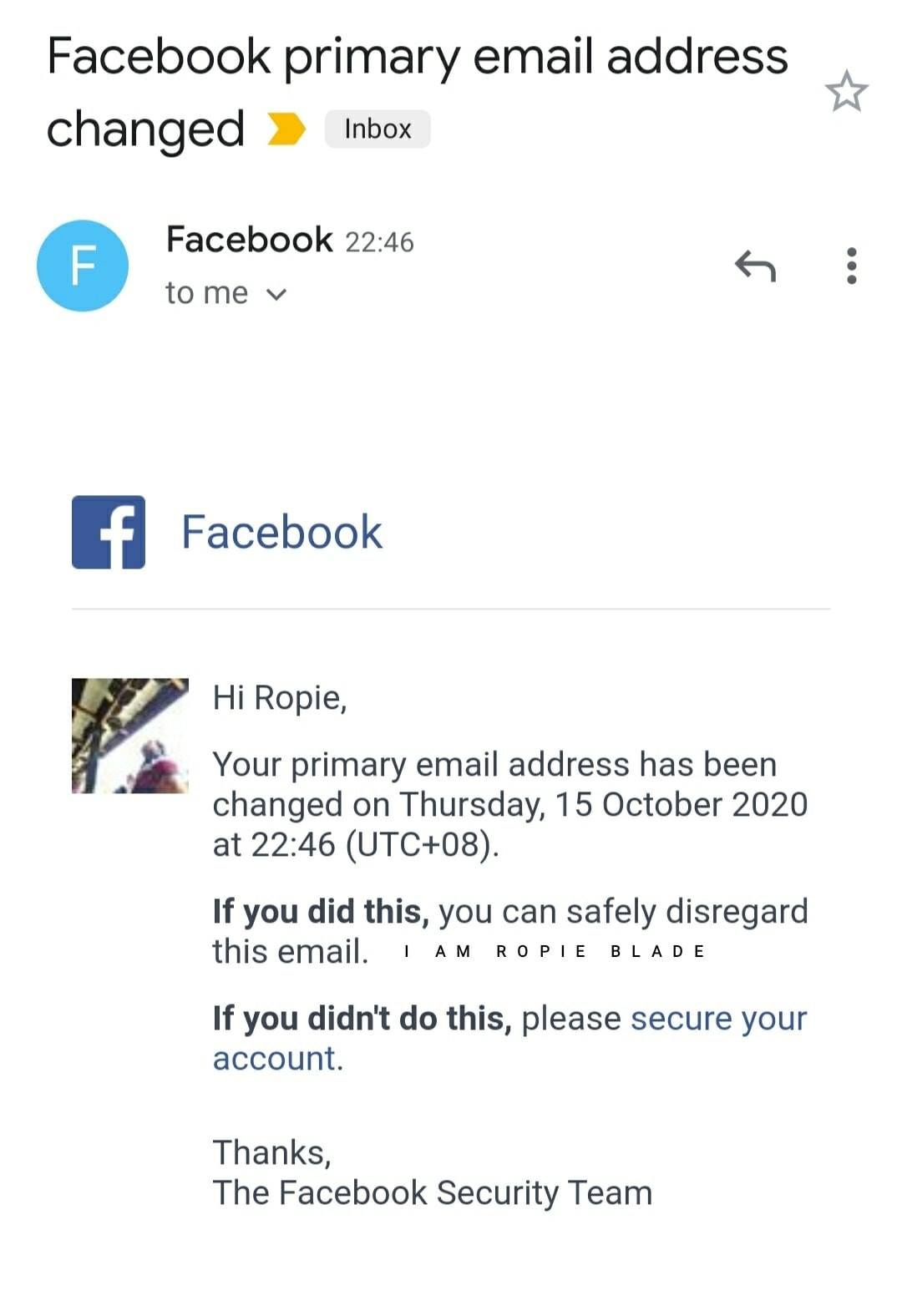Tap the 22:46 timestamp beside sender
902x1316 pixels.
coord(379,242)
